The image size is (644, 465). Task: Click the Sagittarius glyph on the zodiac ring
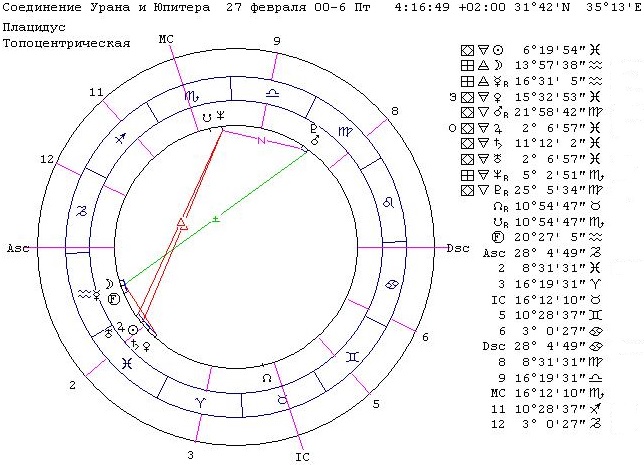120,141
